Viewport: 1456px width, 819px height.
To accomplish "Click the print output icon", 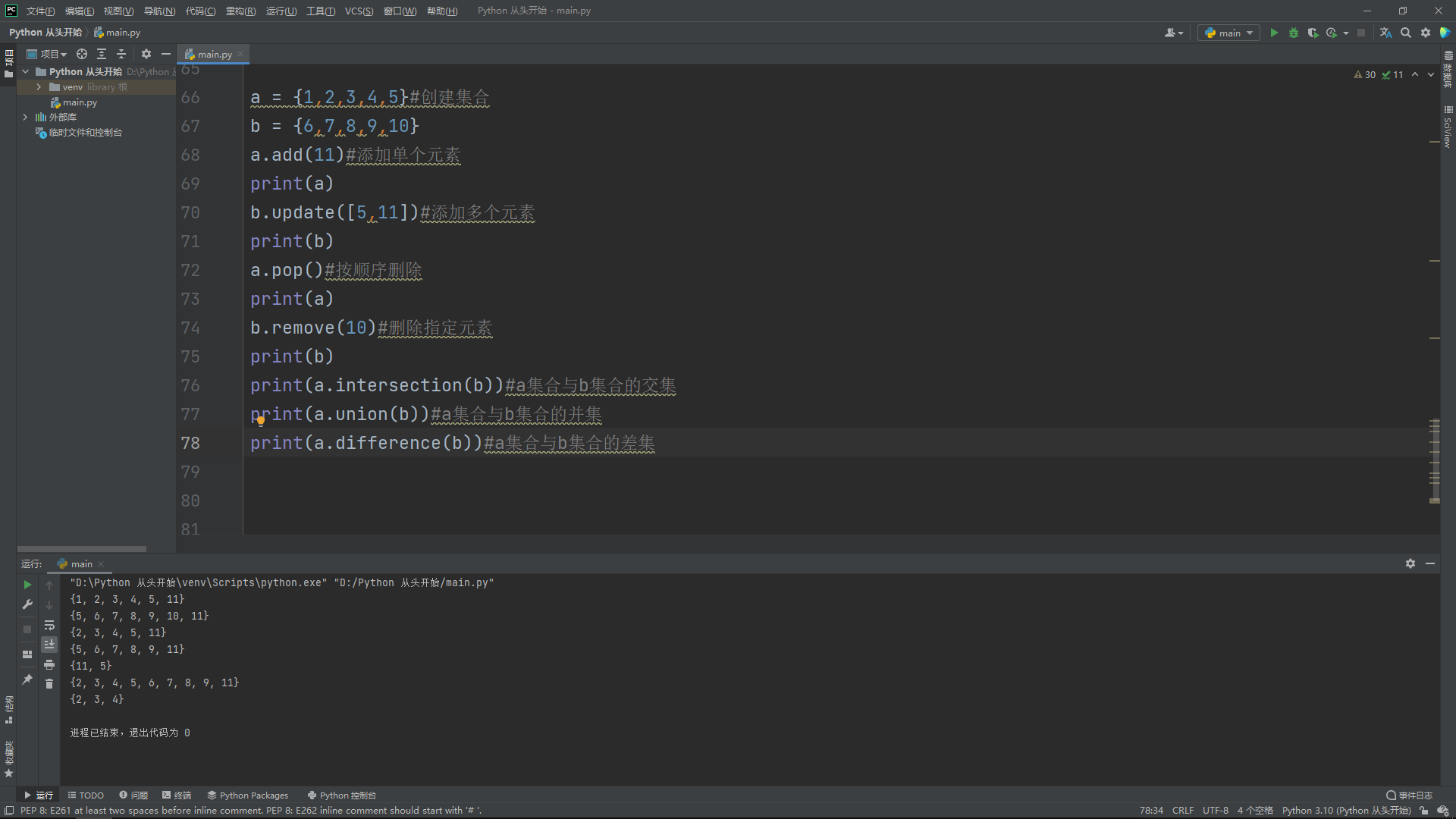I will tap(49, 665).
